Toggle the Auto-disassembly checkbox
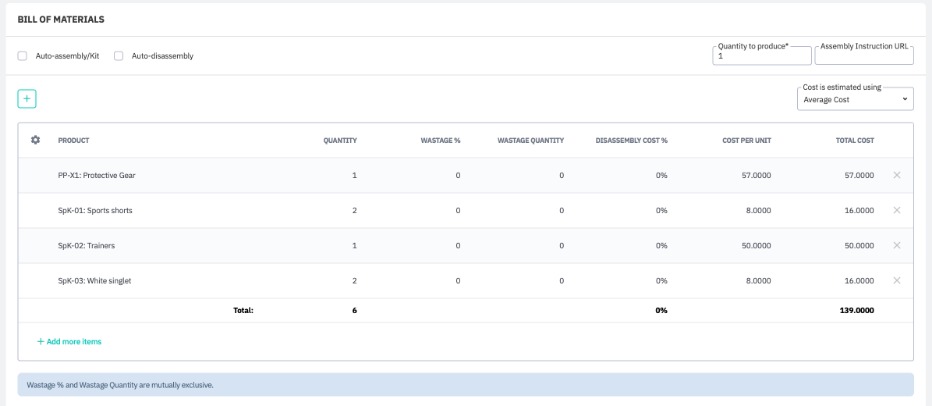Viewport: 932px width, 406px height. 119,56
